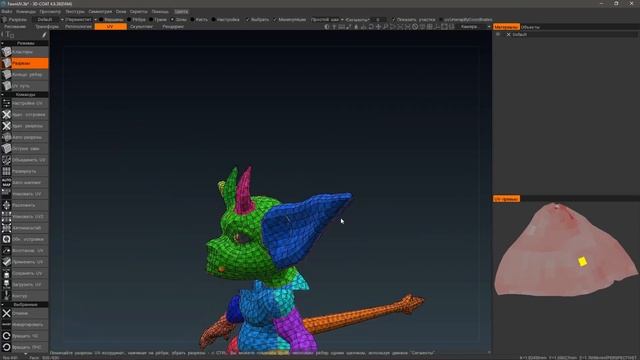This screenshot has width=640, height=360.
Task: Load layout via Загрузить UV
Action: coord(24,284)
